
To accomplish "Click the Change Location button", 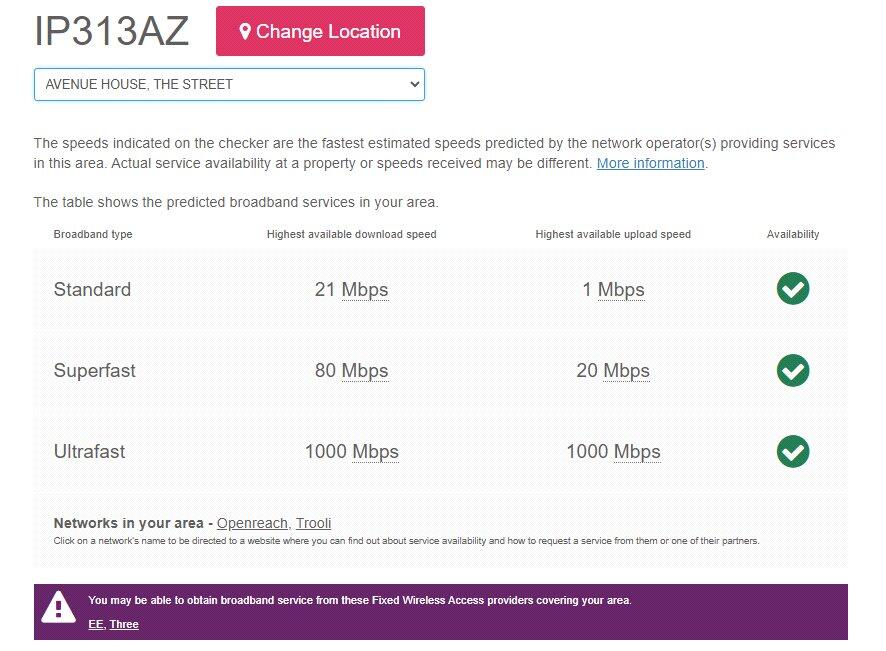I will (320, 30).
